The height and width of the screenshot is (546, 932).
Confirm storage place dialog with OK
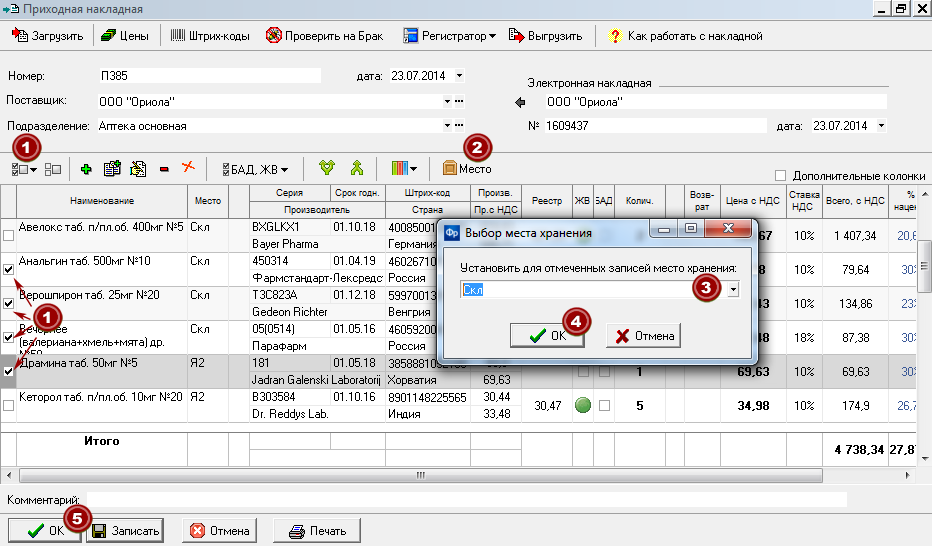tap(547, 336)
